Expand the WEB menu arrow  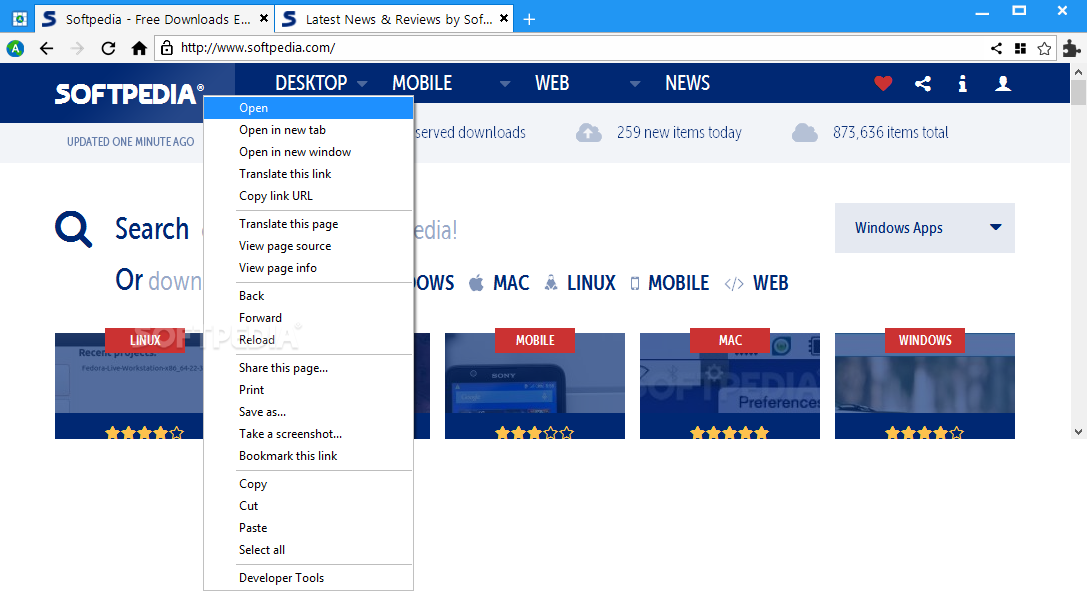[x=634, y=84]
